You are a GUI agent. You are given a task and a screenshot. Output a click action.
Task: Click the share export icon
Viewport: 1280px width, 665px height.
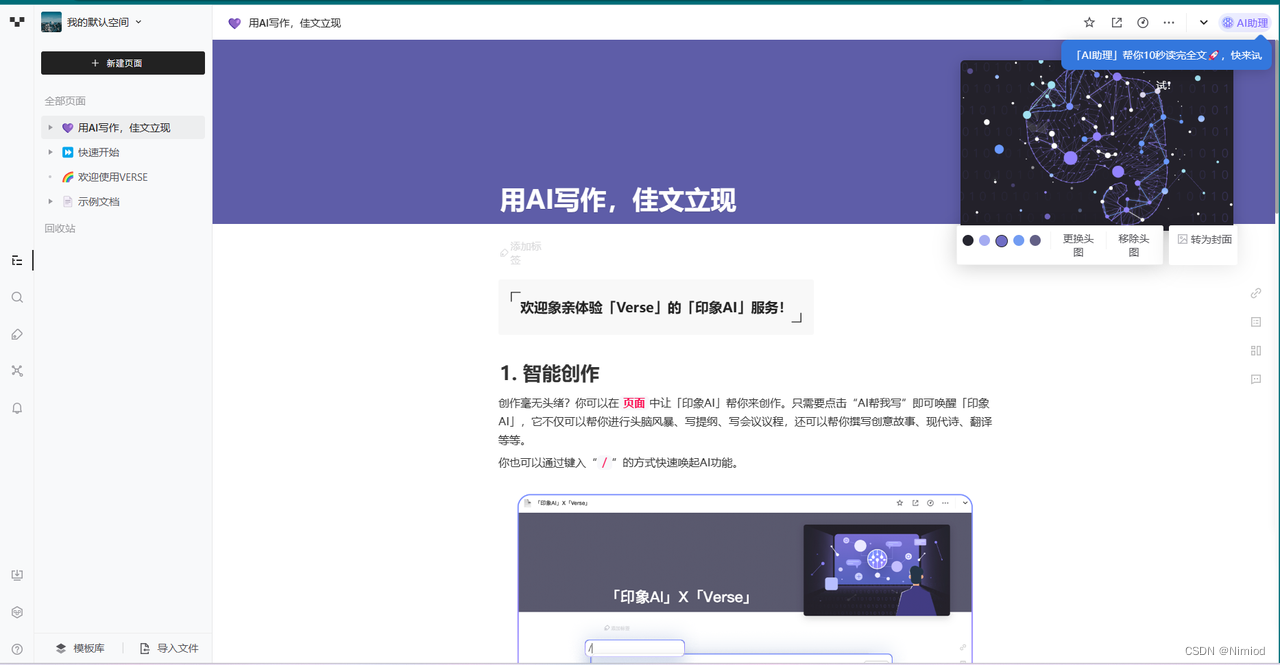coord(1117,22)
